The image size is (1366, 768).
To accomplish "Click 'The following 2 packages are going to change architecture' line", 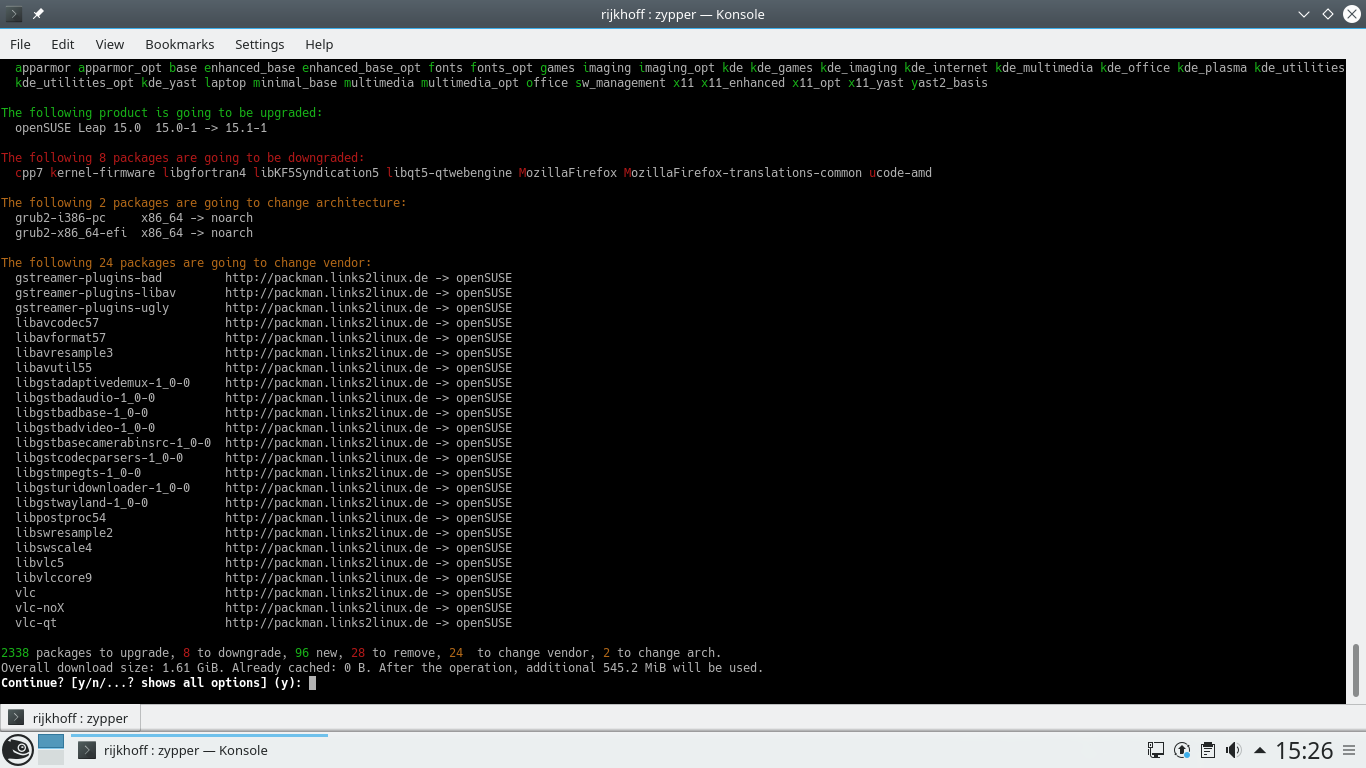I will [204, 203].
